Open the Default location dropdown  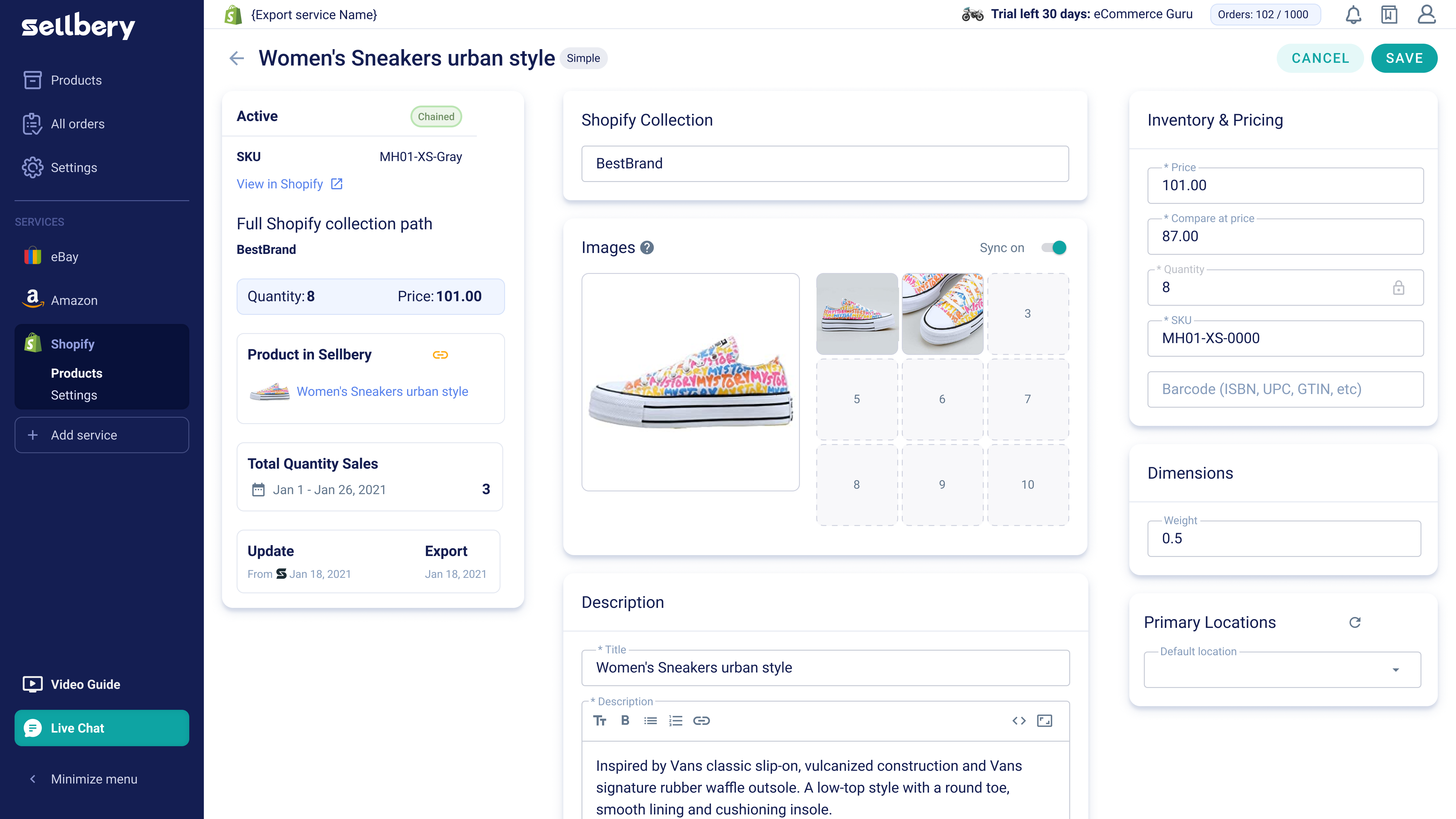(x=1282, y=670)
